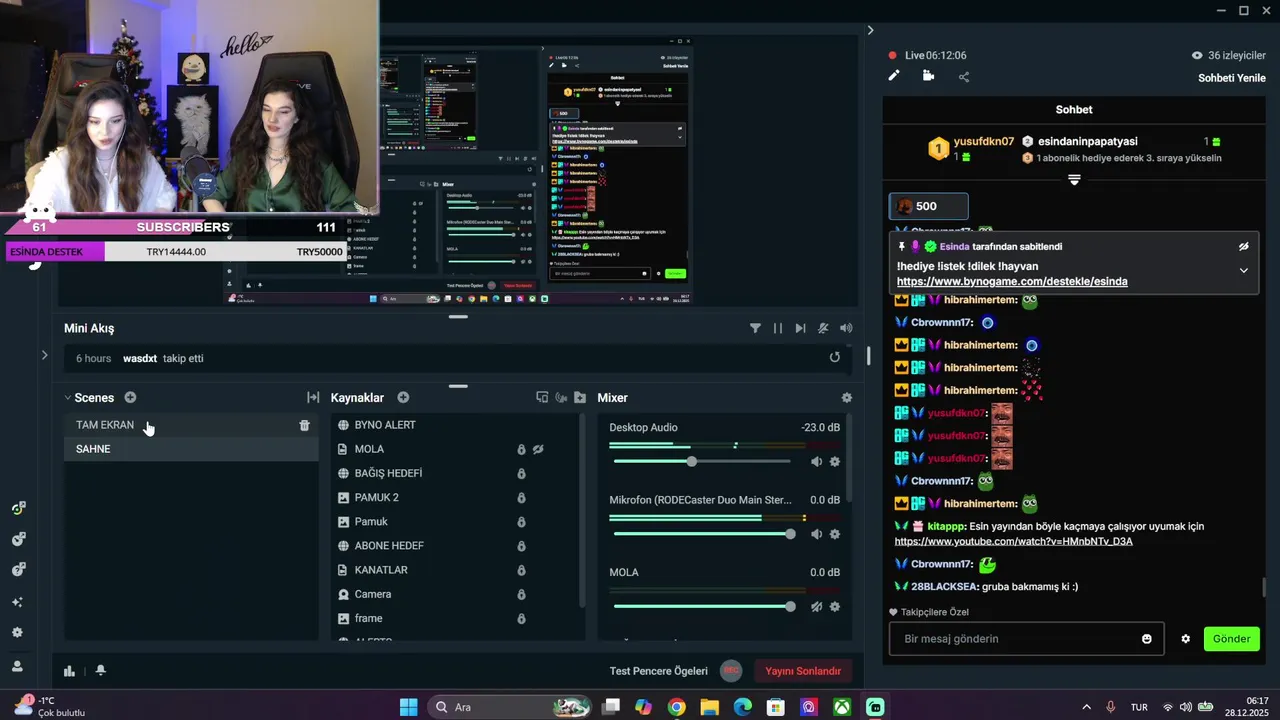Image resolution: width=1280 pixels, height=720 pixels.
Task: Click Sohbeti Yenile to refresh chat
Action: [1231, 78]
